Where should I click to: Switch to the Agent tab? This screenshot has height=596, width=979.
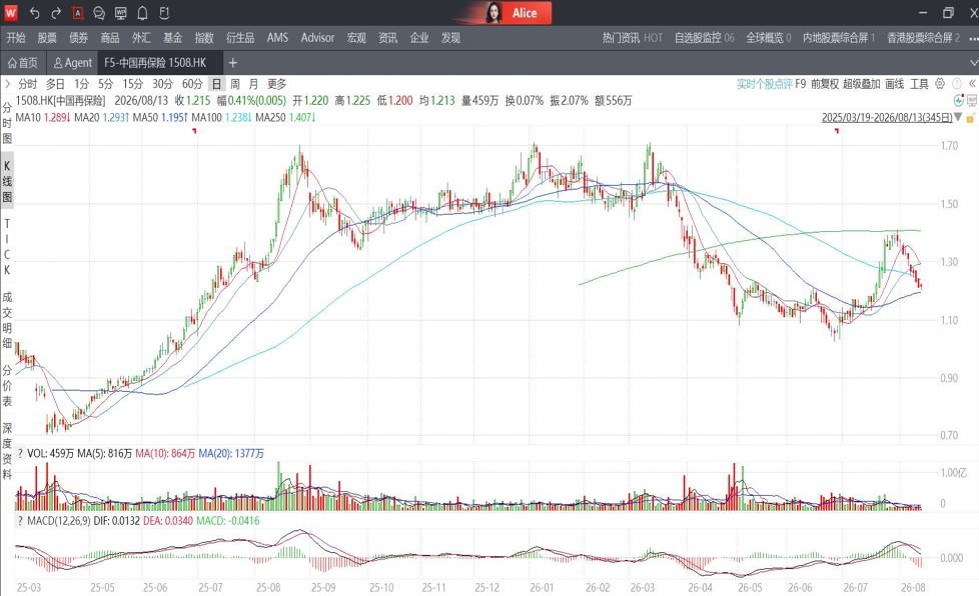click(x=72, y=63)
